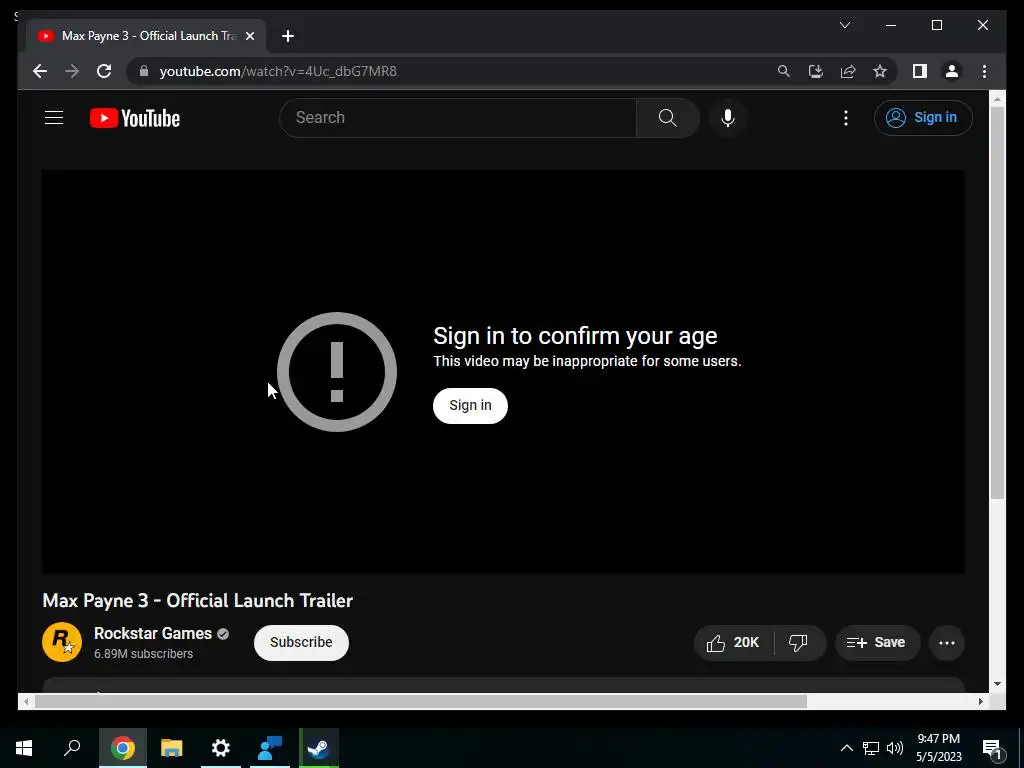The image size is (1024, 768).
Task: Open Chrome side panel icon
Action: 920,71
